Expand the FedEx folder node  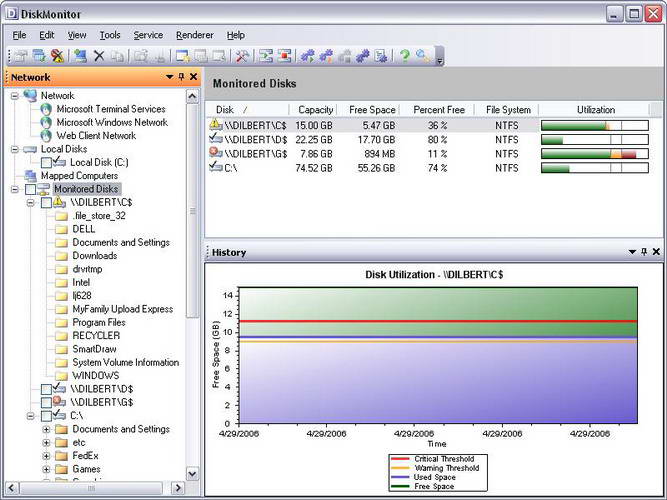pos(46,456)
